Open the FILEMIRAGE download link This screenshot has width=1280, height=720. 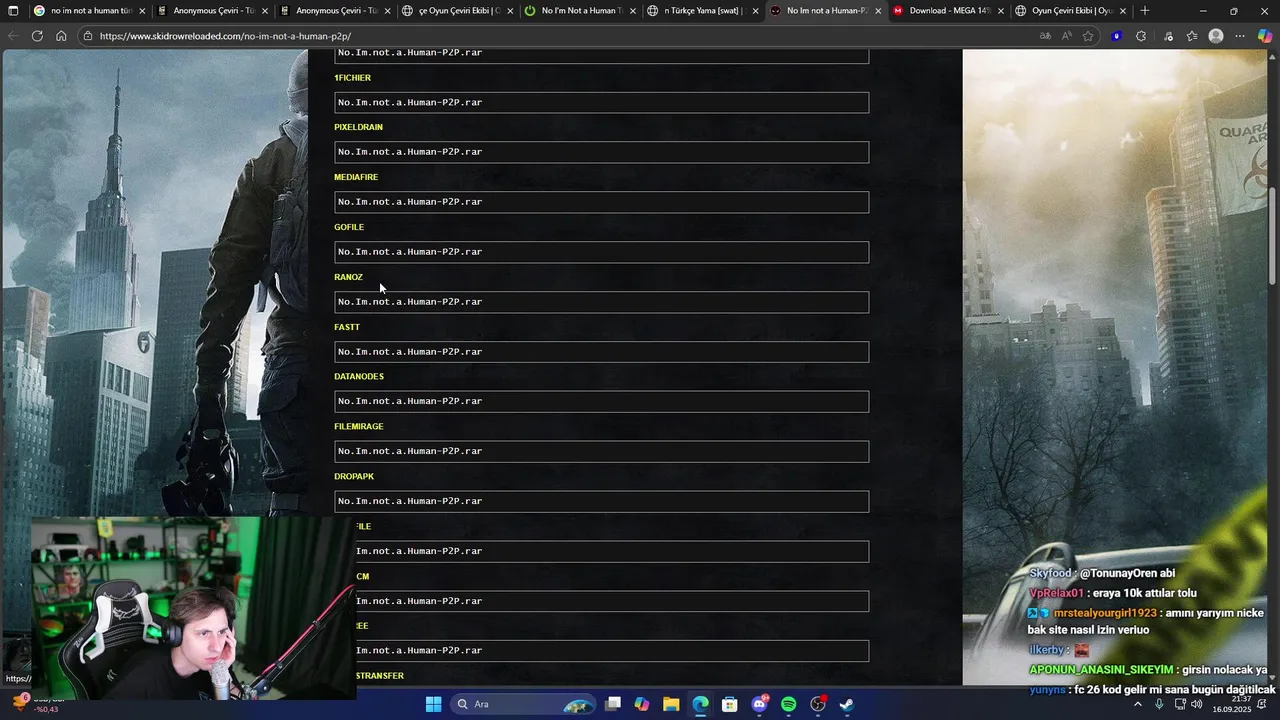[359, 426]
